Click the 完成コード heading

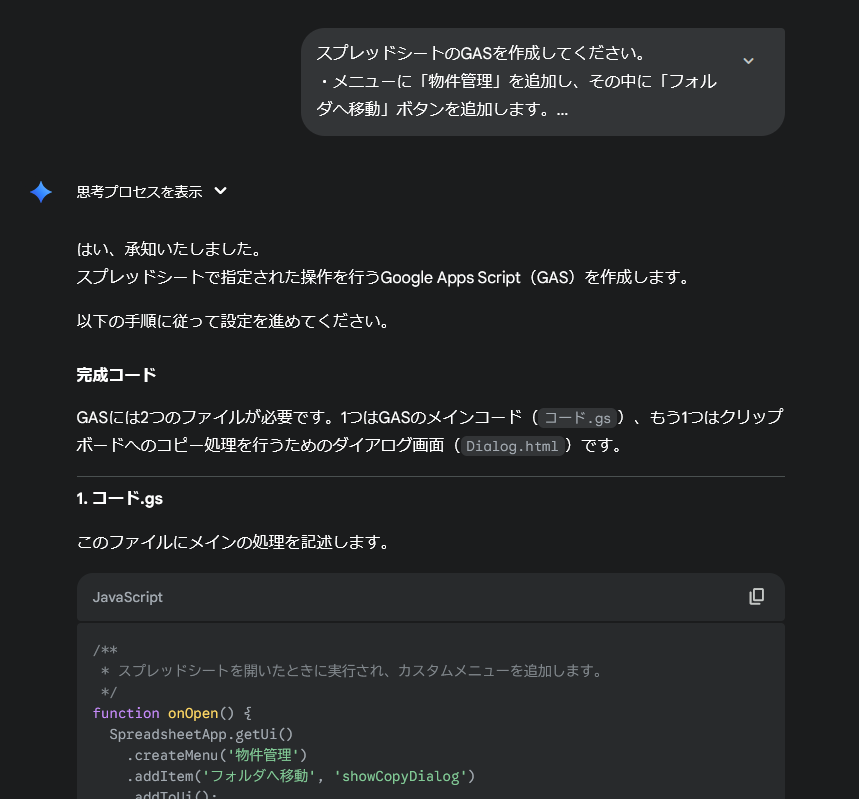116,375
